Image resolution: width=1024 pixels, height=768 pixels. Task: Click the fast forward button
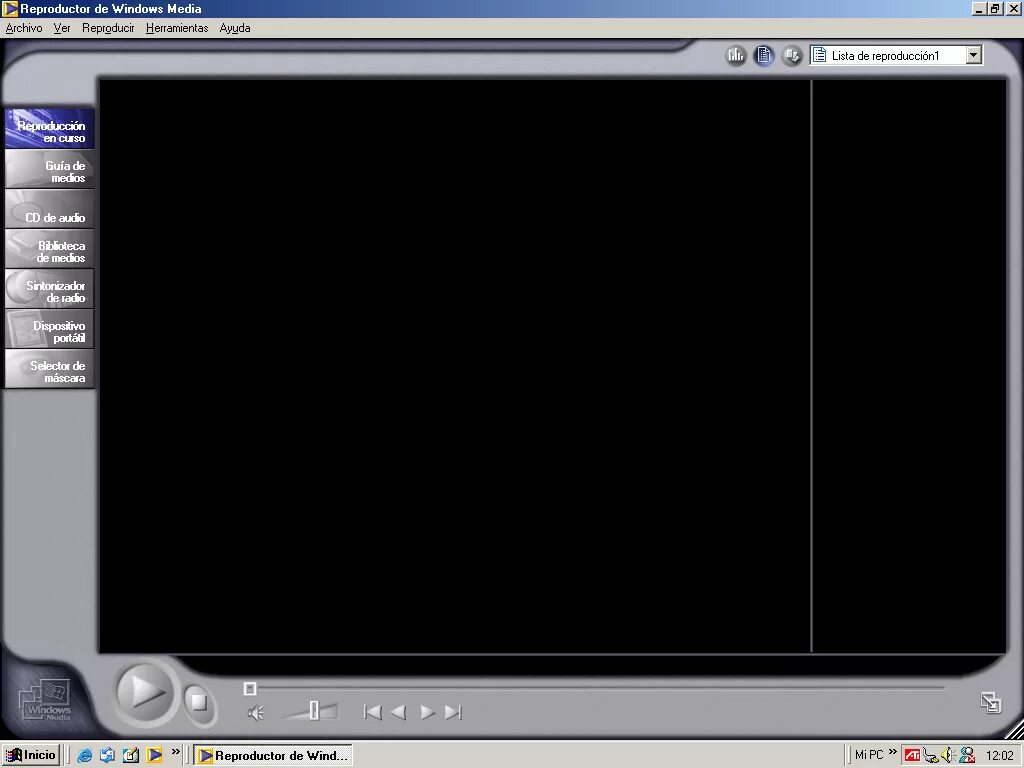tap(427, 712)
